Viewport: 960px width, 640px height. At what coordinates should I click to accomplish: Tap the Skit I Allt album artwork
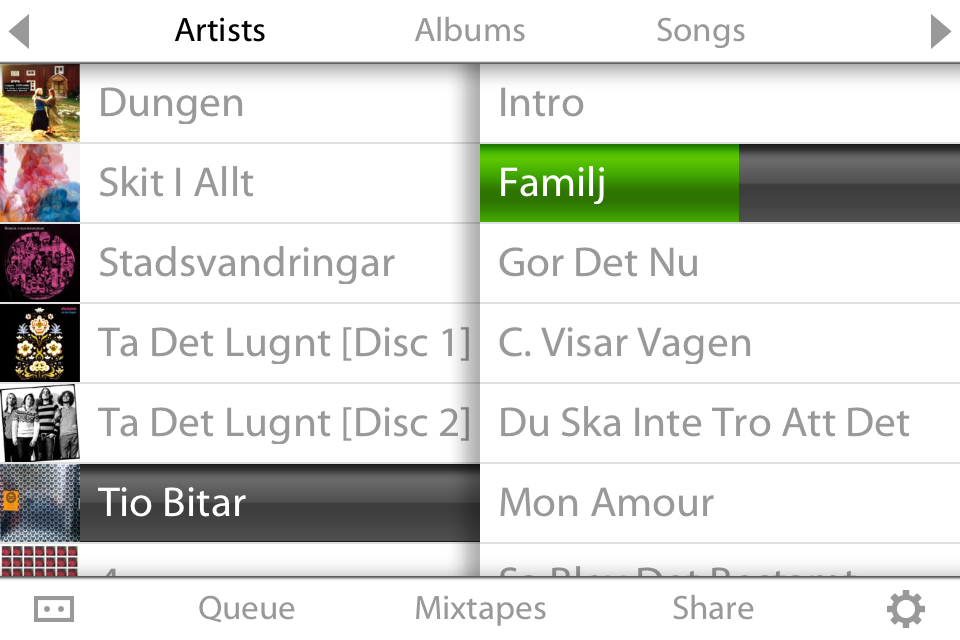(40, 183)
